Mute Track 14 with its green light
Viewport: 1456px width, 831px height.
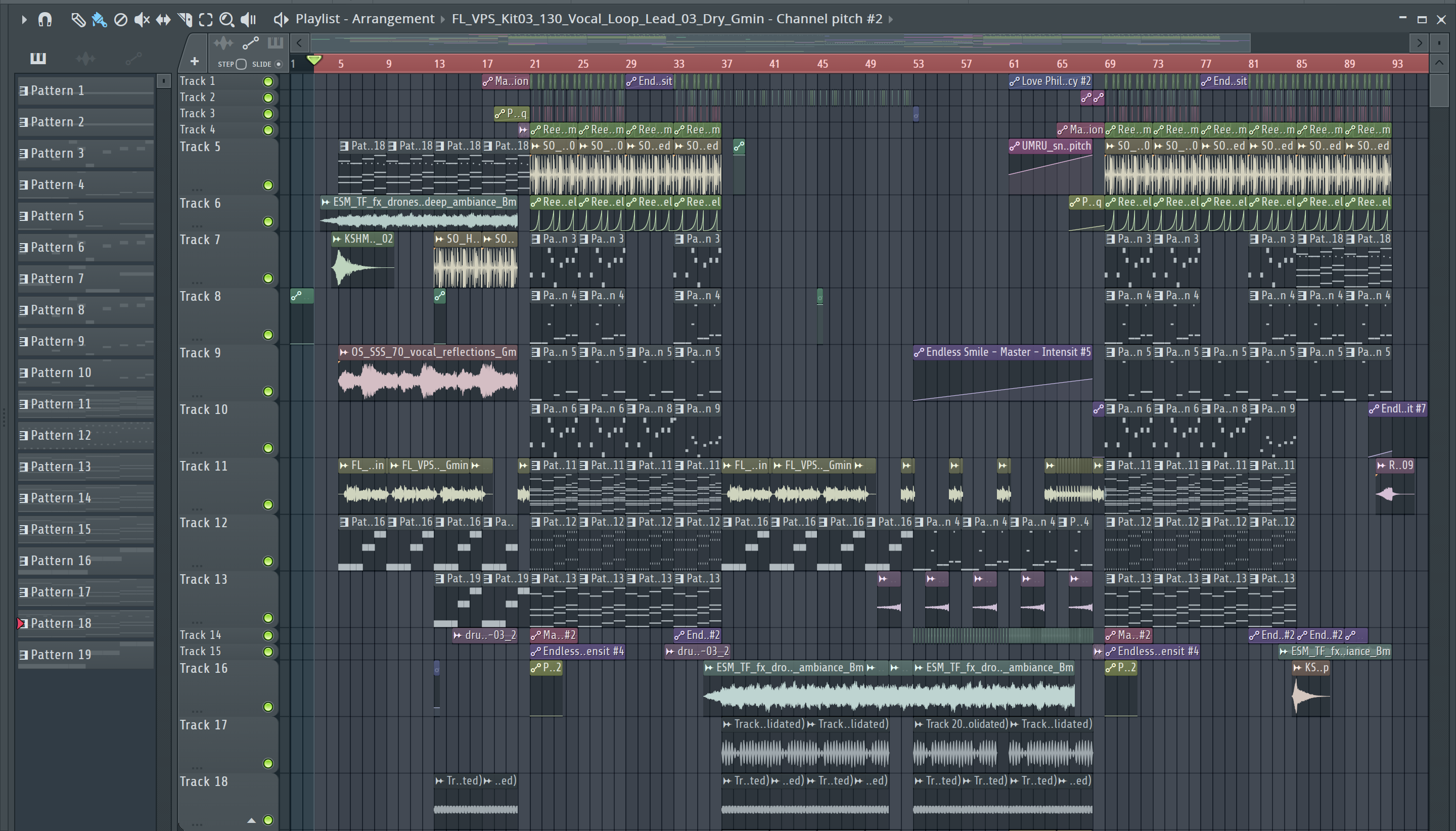point(267,635)
